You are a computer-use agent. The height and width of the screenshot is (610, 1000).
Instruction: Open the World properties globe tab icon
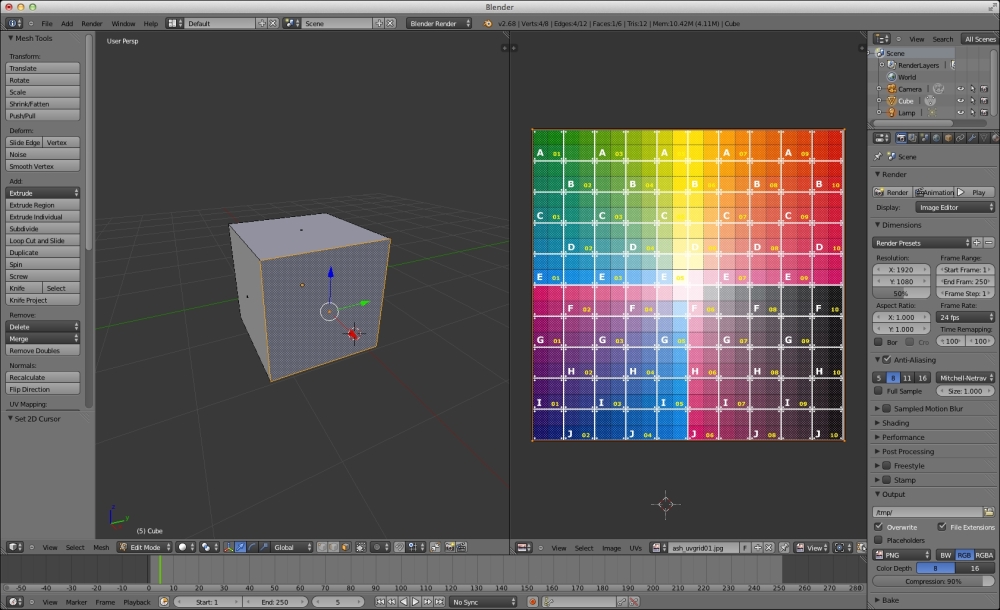click(936, 138)
